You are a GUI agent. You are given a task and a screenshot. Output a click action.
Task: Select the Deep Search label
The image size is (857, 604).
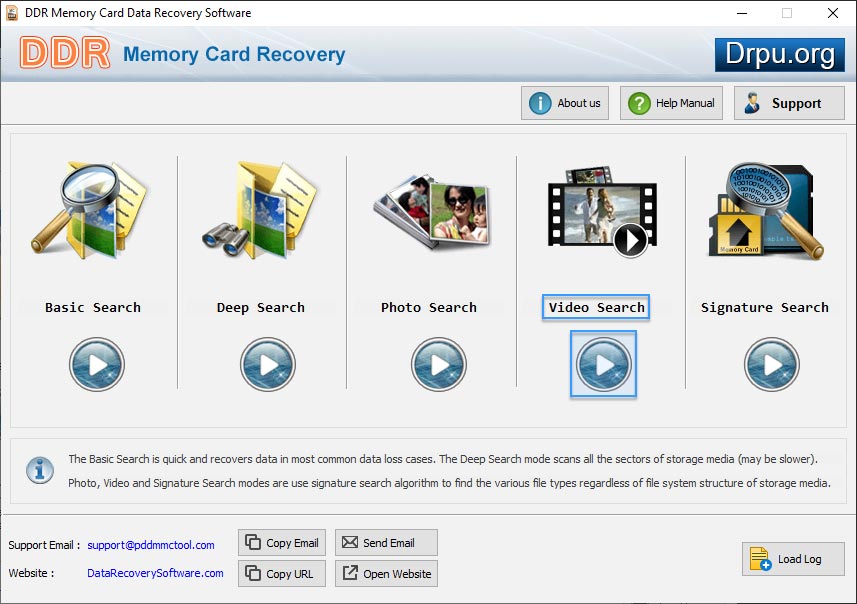click(261, 307)
